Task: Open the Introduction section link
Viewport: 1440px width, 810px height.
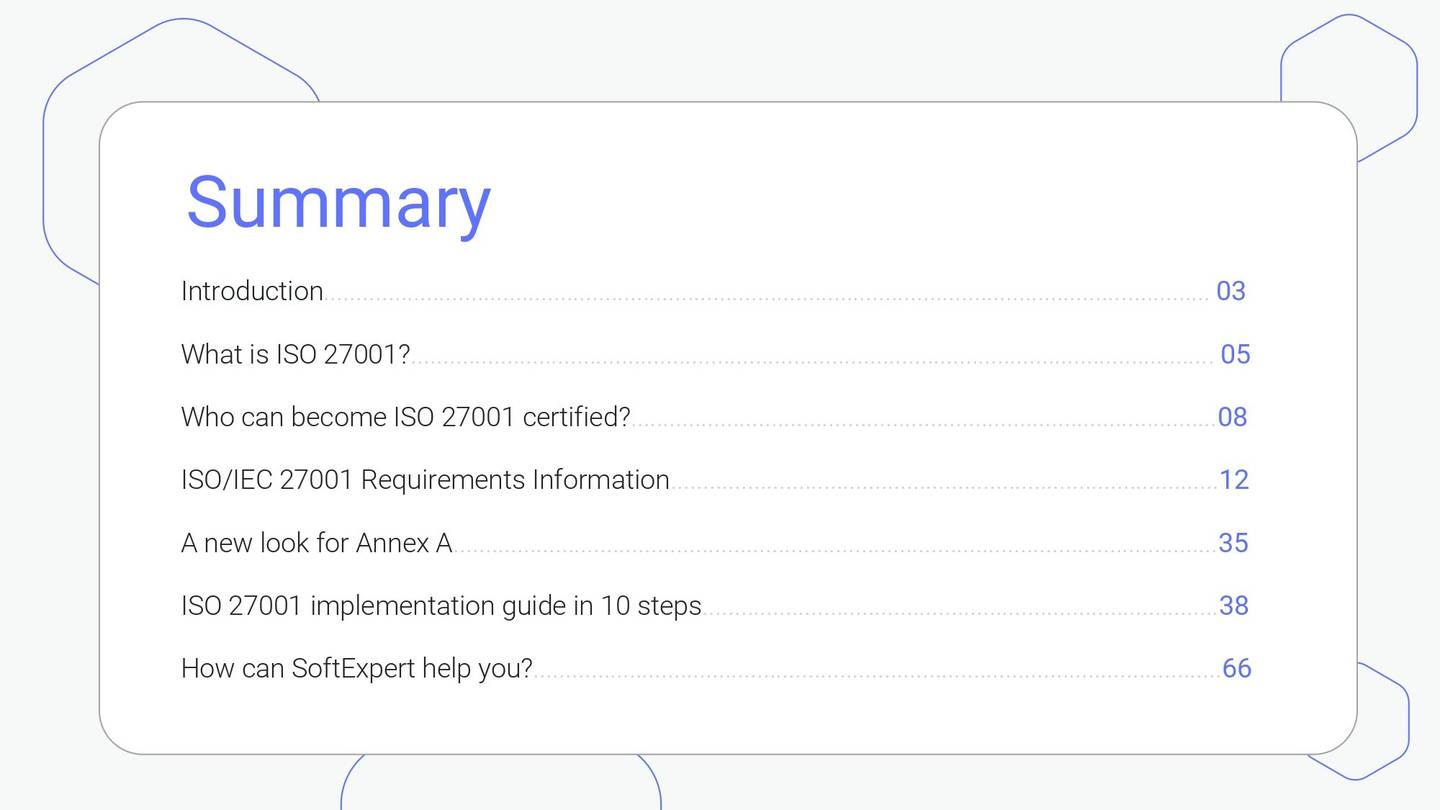Action: [x=252, y=291]
